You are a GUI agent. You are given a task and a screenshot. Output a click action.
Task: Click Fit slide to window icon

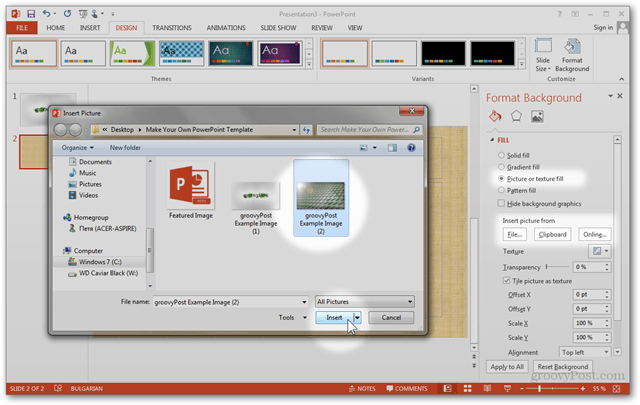point(616,389)
